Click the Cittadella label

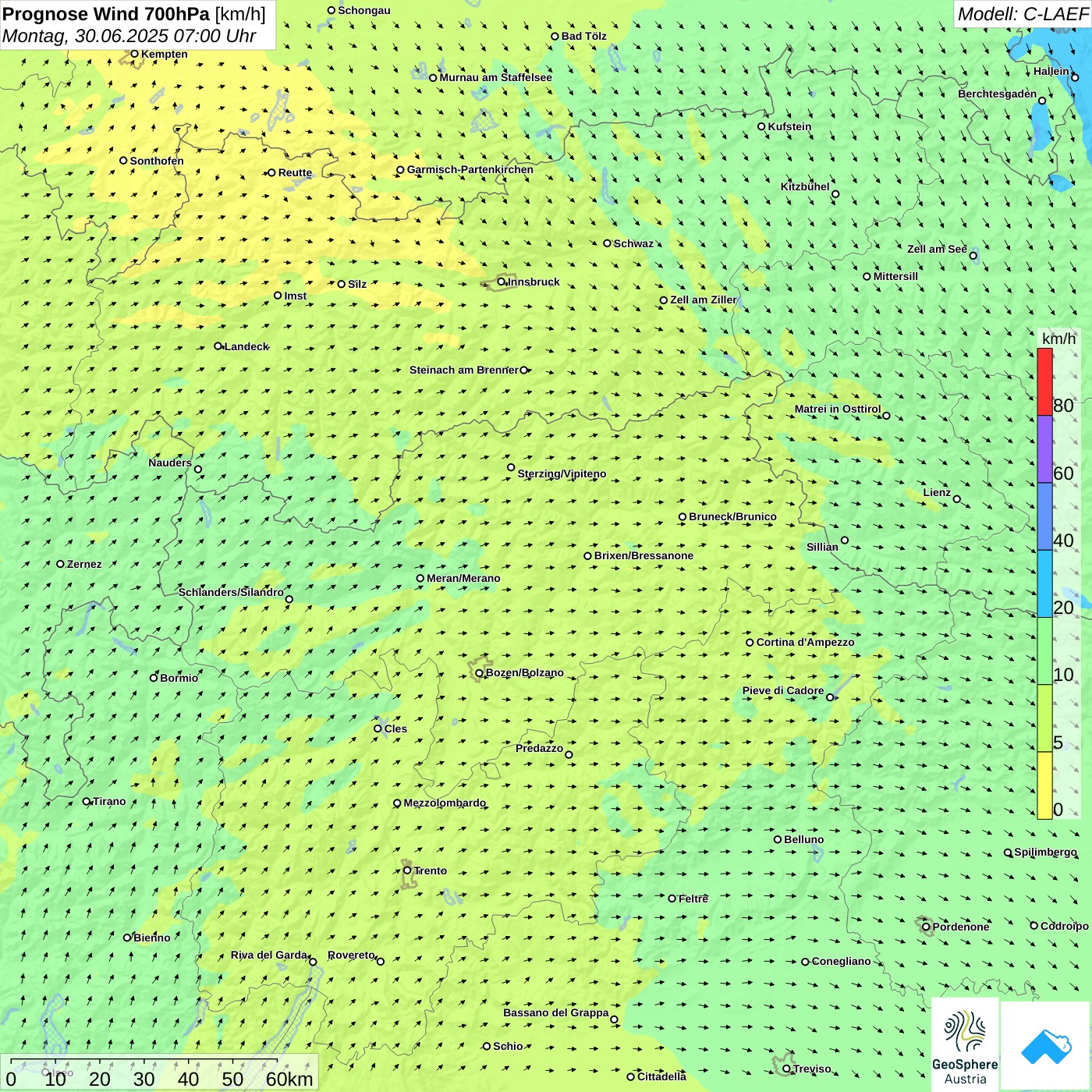(661, 1076)
